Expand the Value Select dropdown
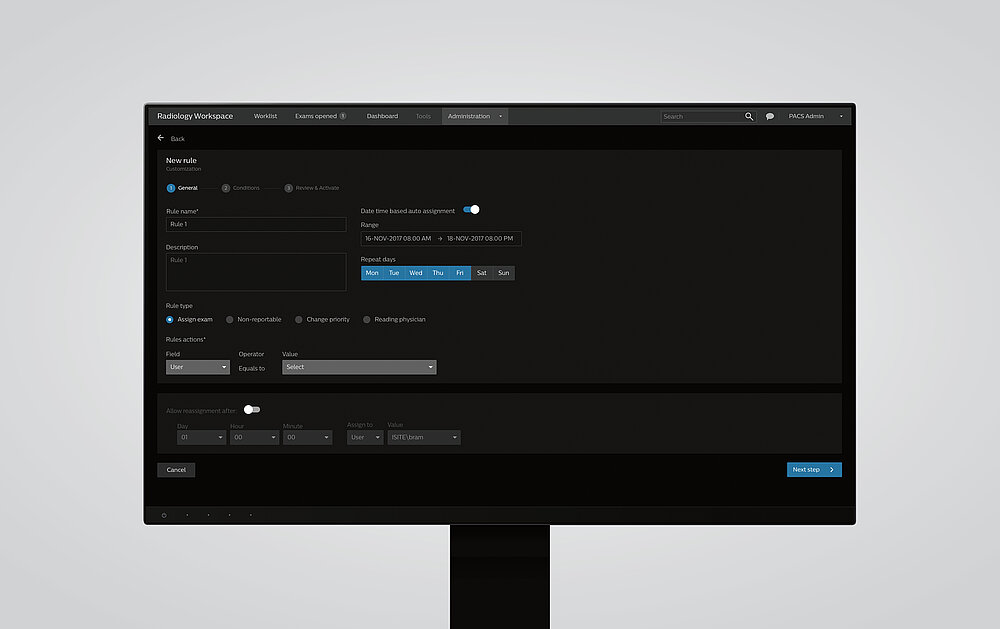The image size is (1000, 629). click(x=359, y=367)
